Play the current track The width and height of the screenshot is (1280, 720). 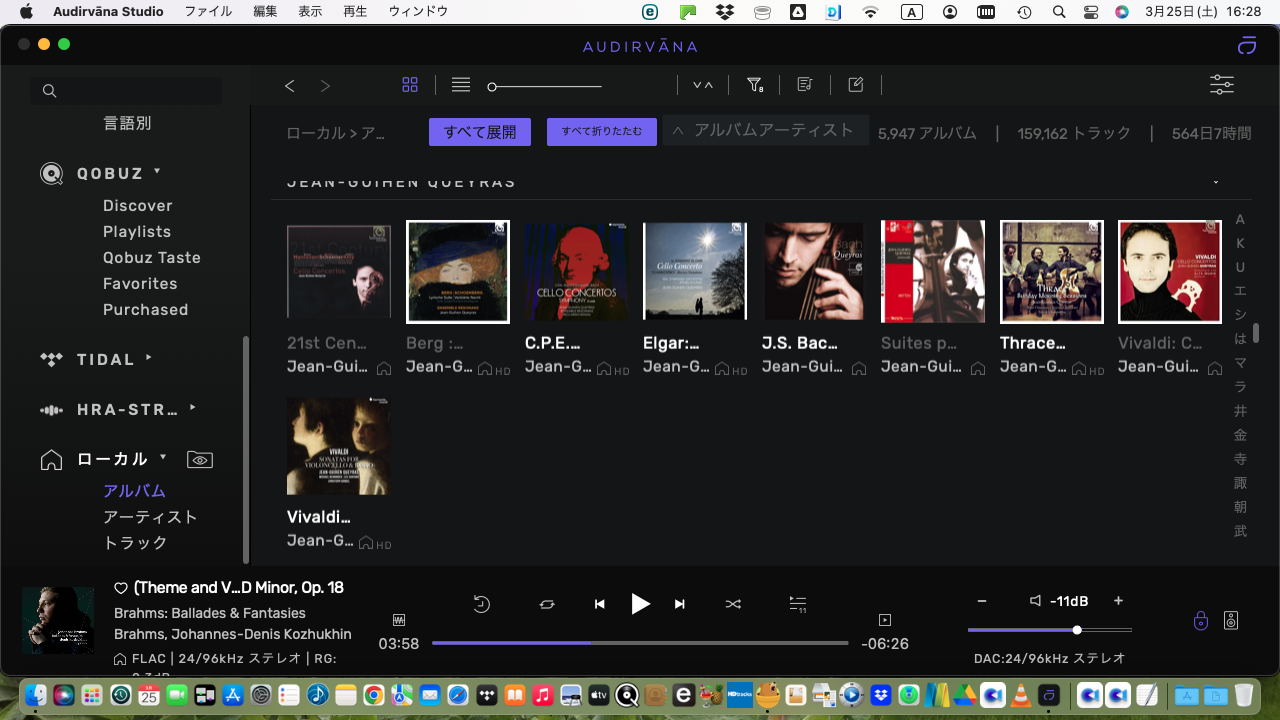640,603
